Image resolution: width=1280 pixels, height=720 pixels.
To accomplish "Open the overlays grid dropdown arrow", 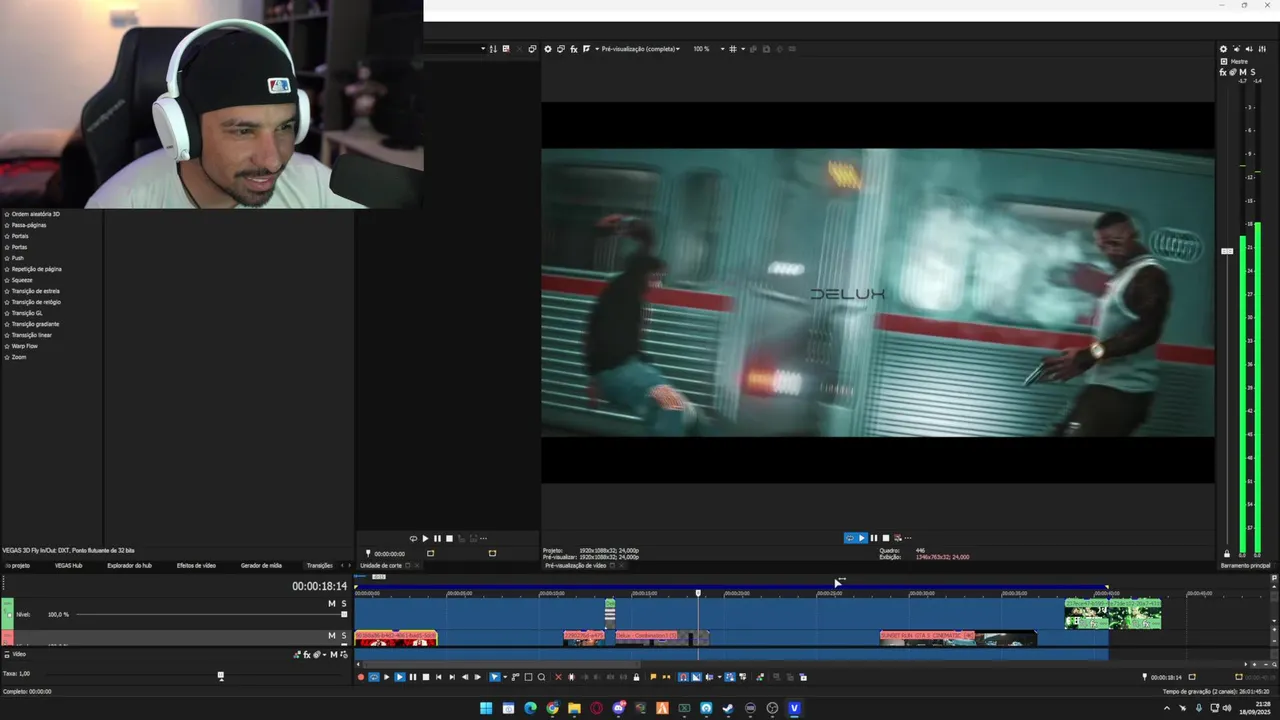I will 743,49.
